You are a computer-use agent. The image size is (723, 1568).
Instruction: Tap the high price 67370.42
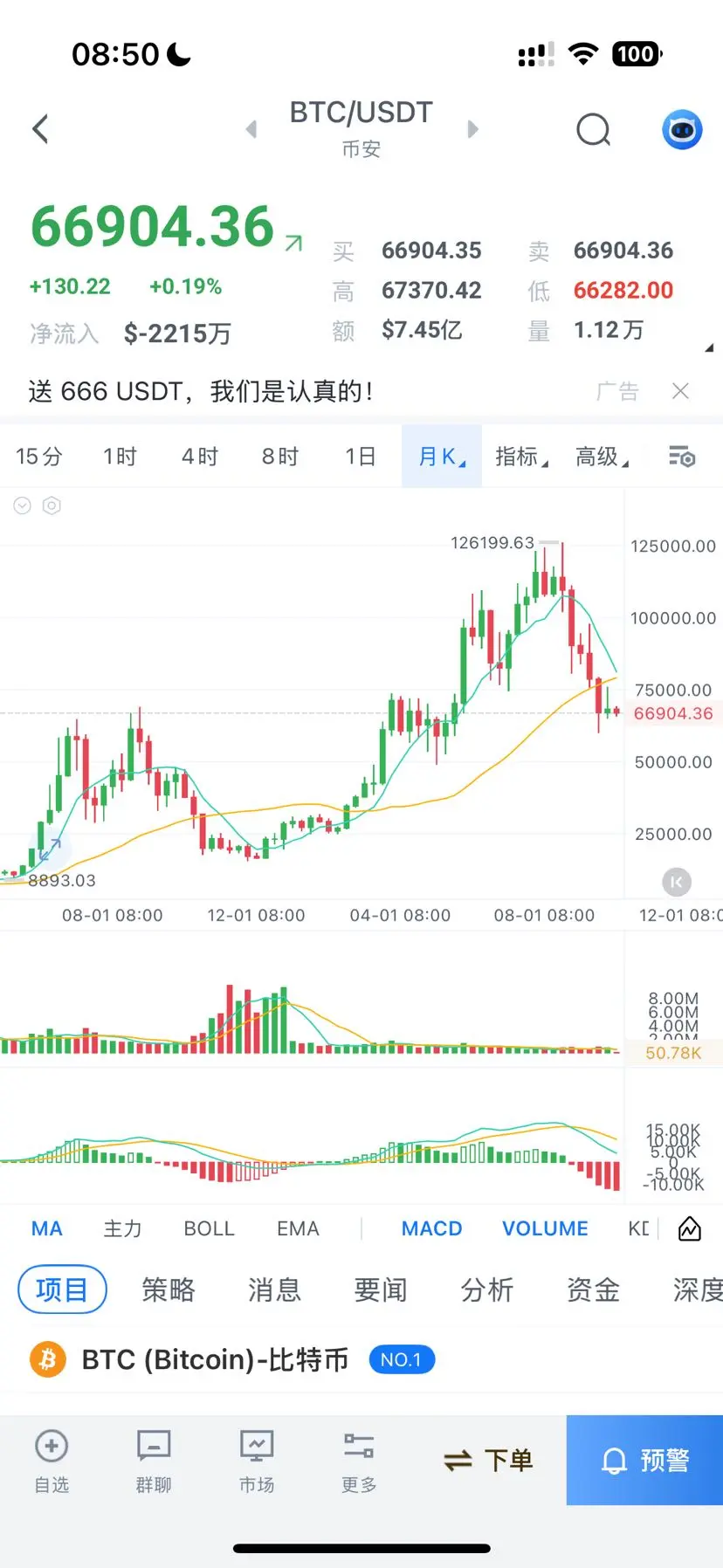(x=431, y=291)
